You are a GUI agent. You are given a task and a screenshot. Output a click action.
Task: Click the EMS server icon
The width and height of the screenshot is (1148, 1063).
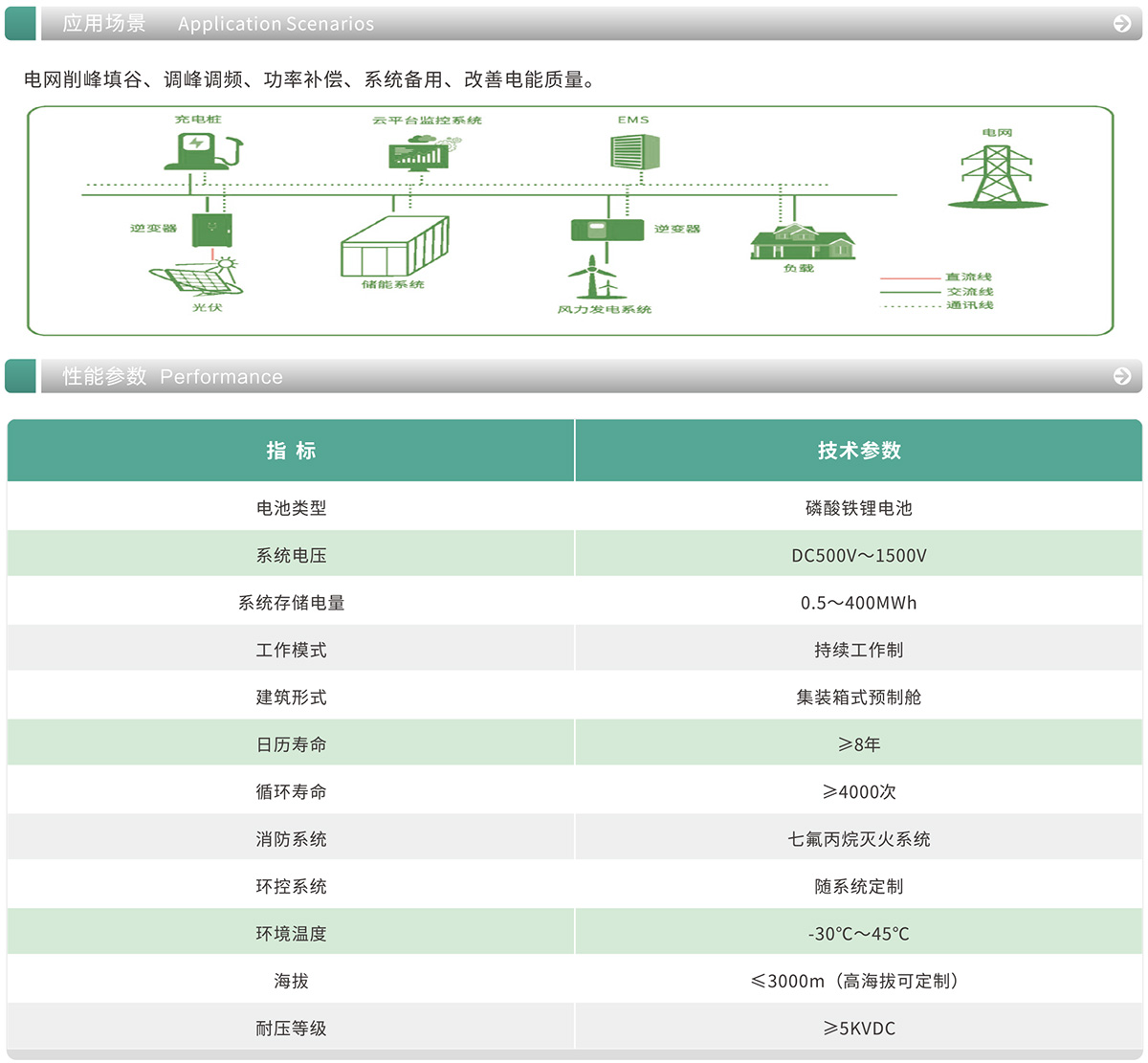634,151
